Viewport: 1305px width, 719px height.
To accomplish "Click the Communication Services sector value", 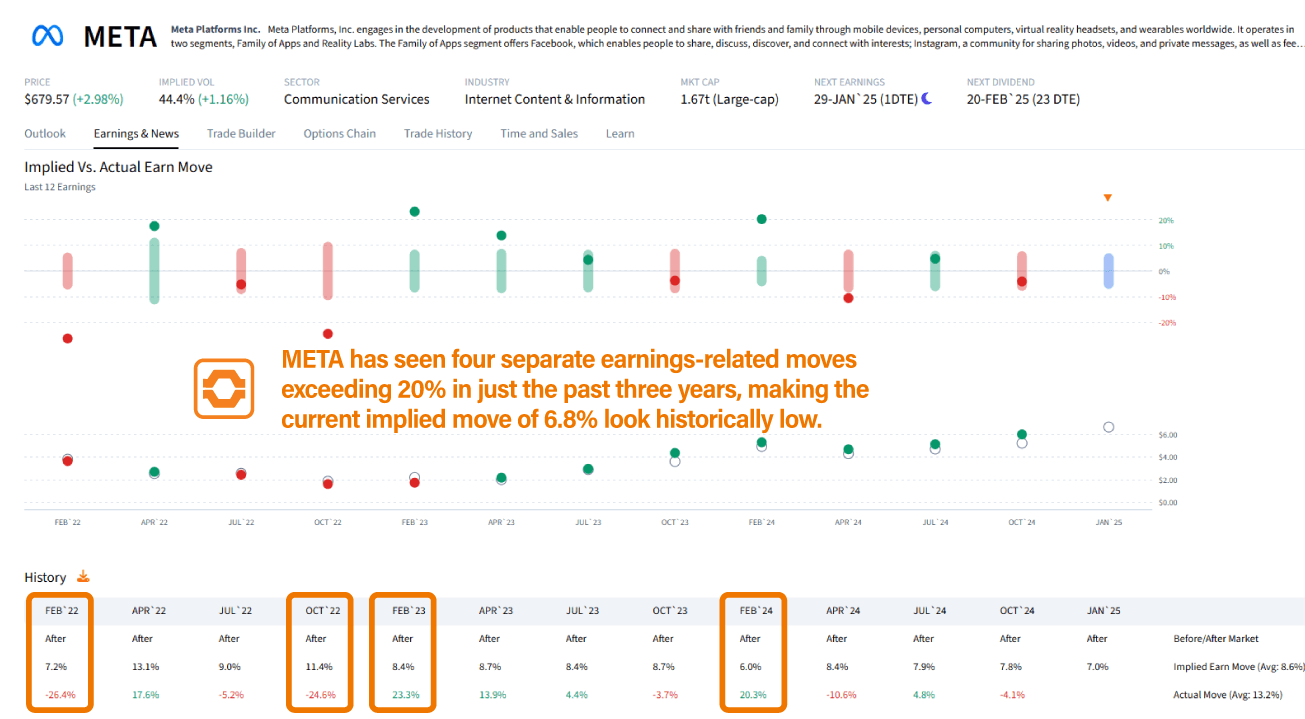I will coord(357,99).
